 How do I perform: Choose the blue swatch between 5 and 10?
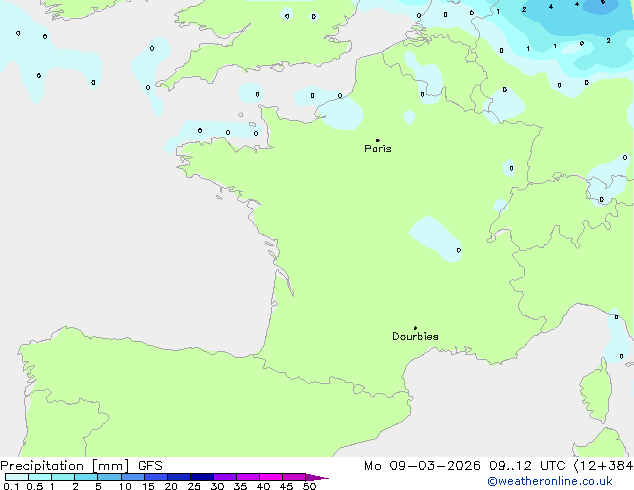pyautogui.click(x=109, y=478)
